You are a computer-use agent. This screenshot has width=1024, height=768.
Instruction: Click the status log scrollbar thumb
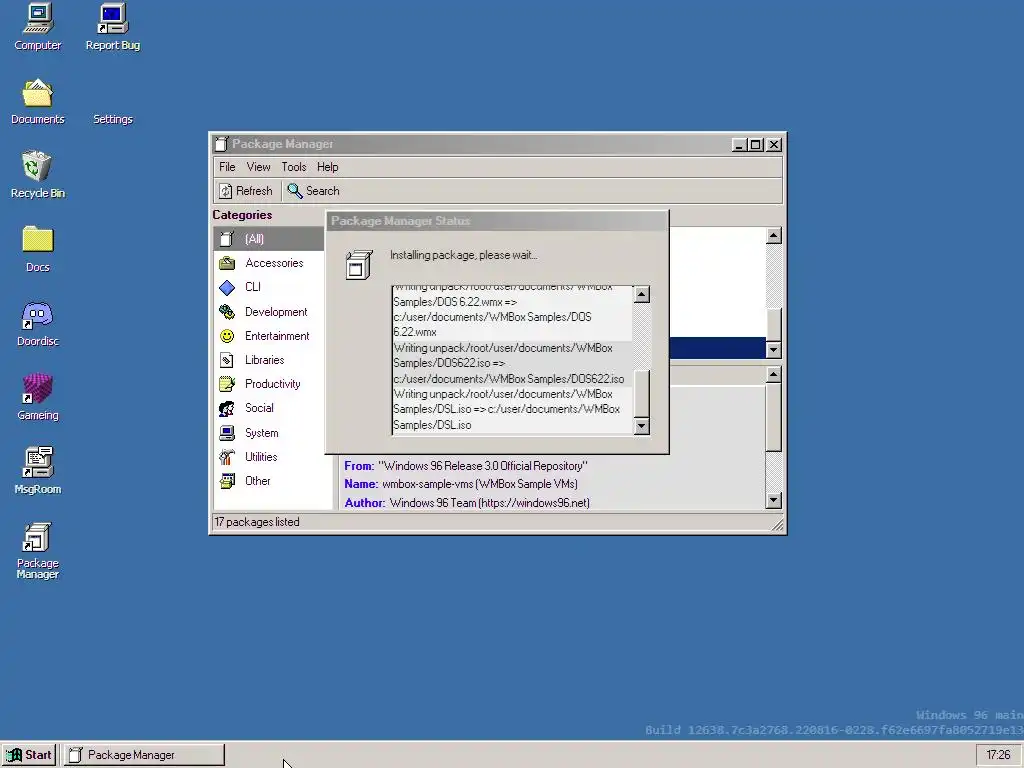[x=641, y=394]
